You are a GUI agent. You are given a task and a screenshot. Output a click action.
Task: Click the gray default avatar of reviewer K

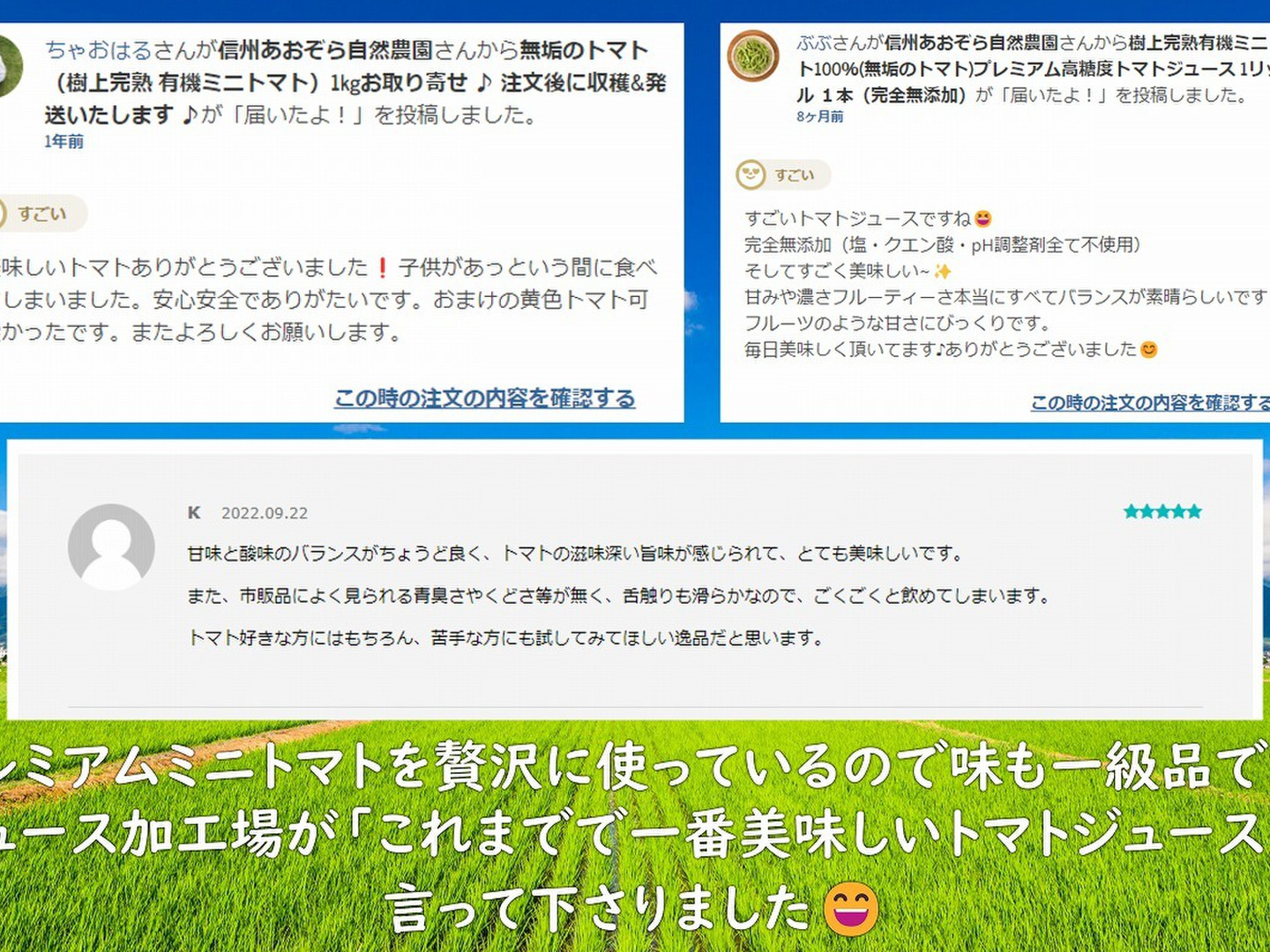[111, 547]
